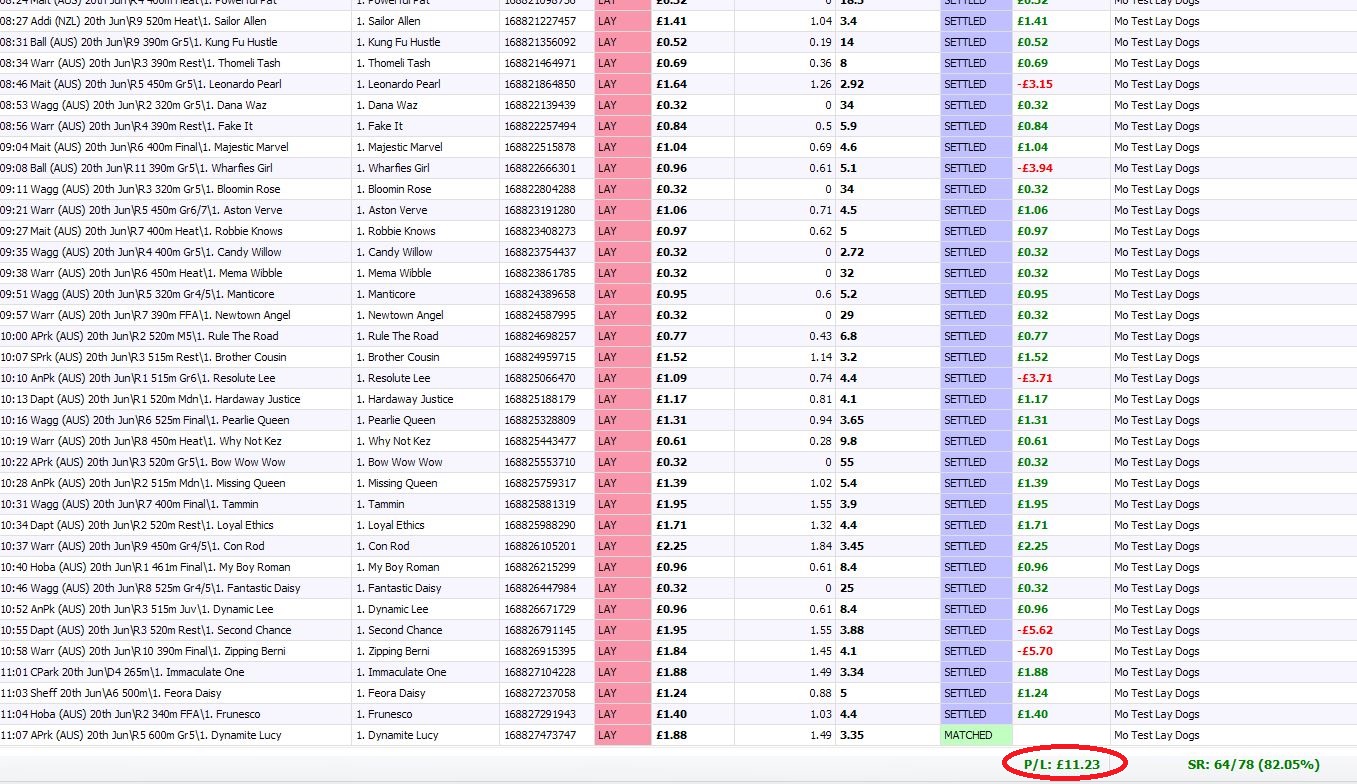This screenshot has width=1357, height=784.
Task: Click bet ID 168825759317 for Missing Queen
Action: (x=540, y=483)
